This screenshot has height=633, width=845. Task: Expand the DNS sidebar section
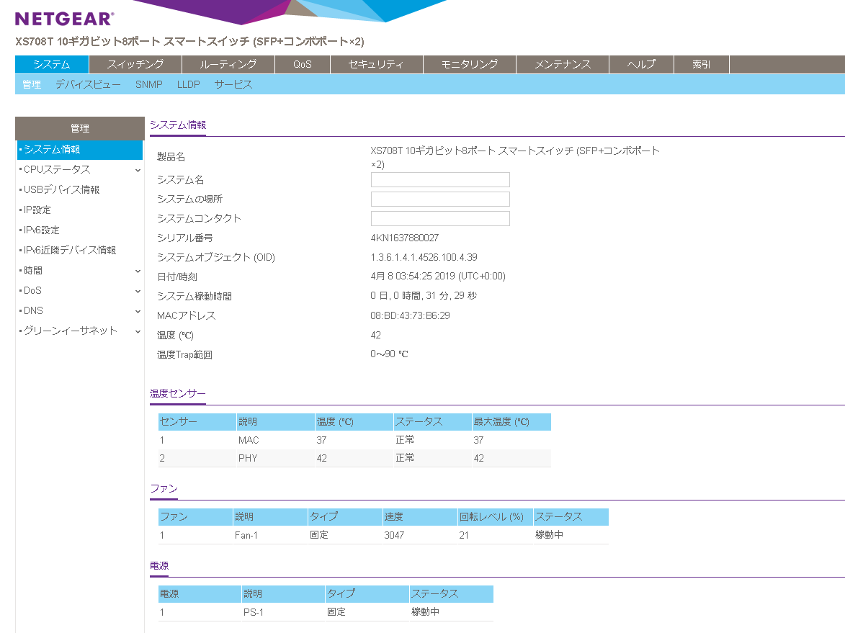pos(31,310)
